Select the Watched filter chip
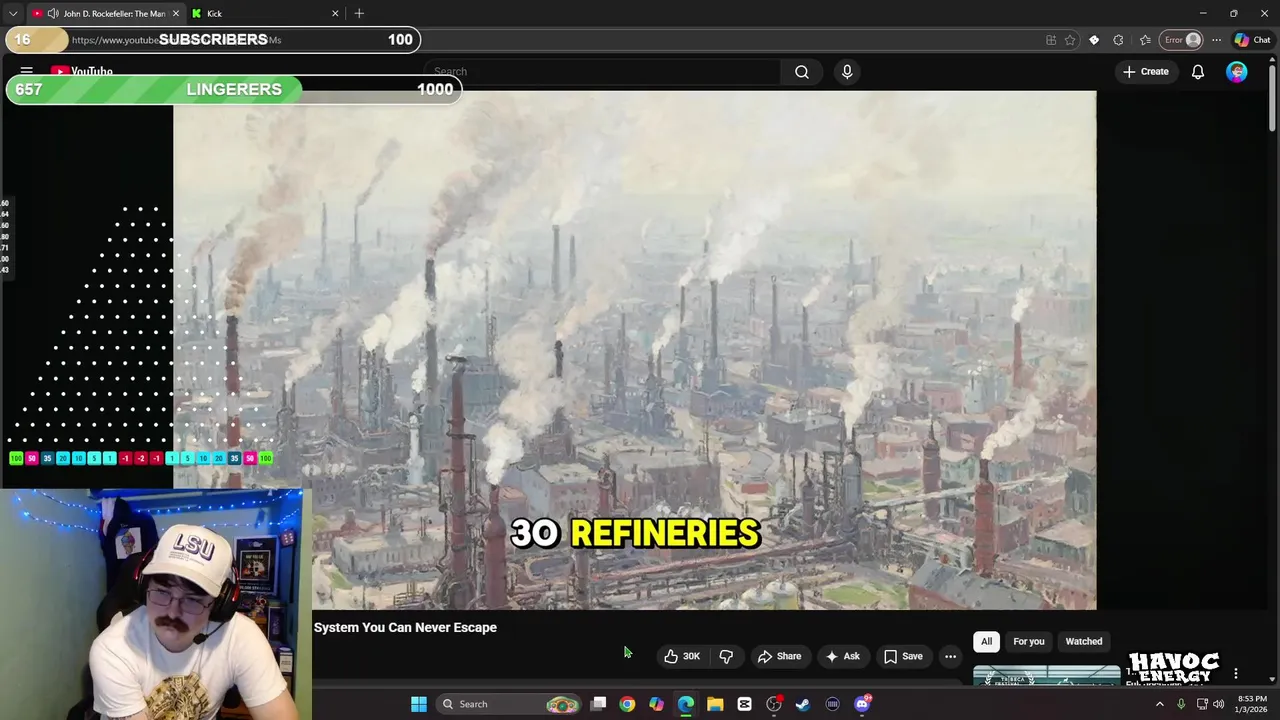The image size is (1280, 720). (1083, 641)
